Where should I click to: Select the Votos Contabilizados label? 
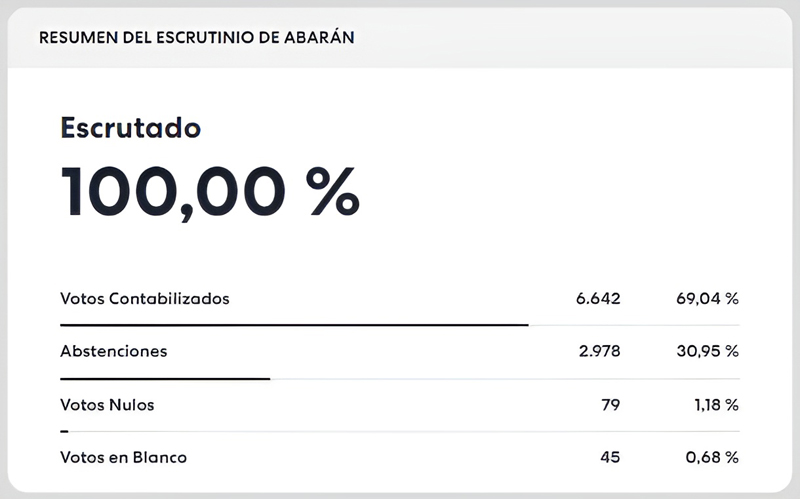click(145, 298)
